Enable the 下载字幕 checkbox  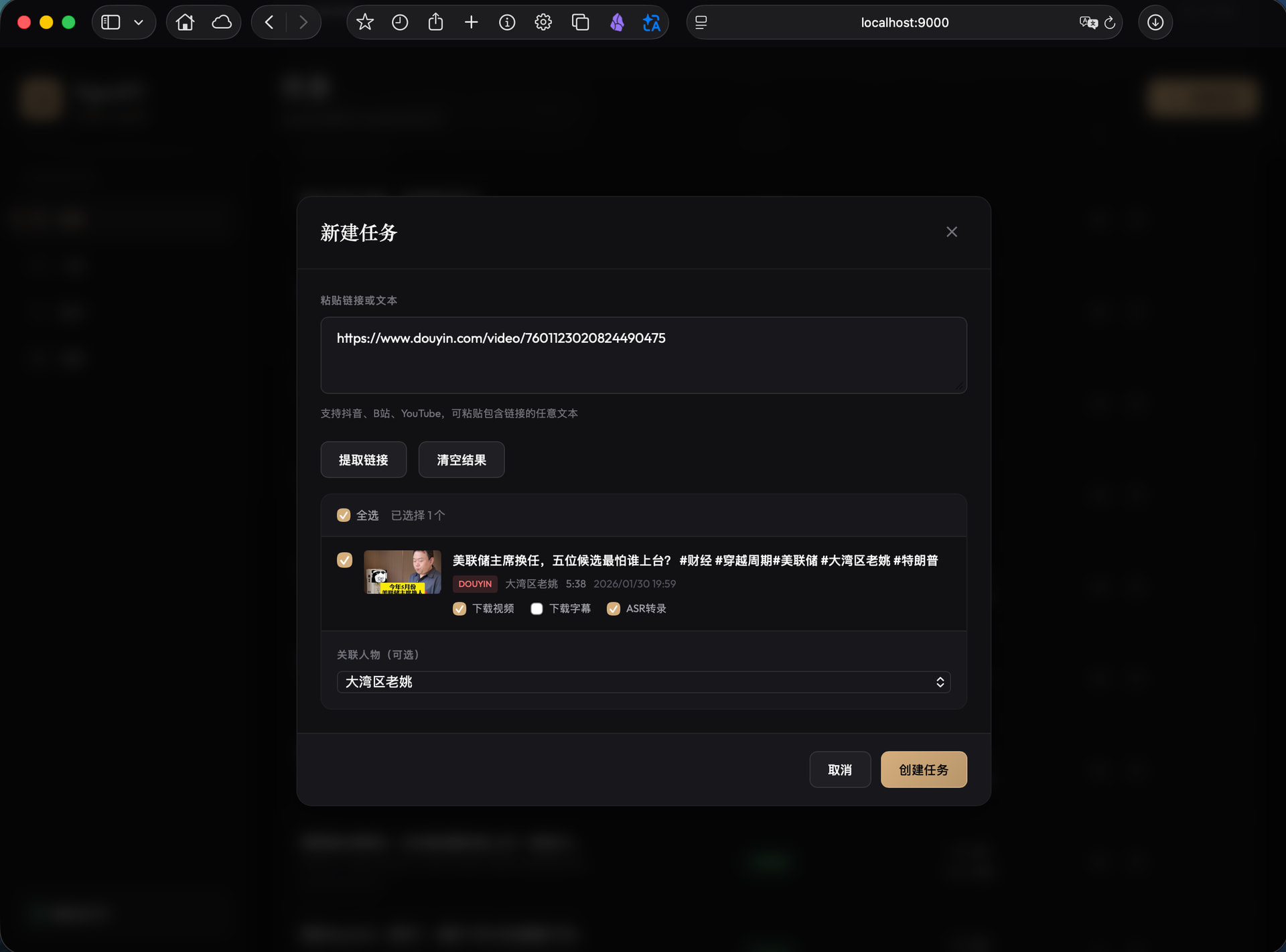(537, 608)
